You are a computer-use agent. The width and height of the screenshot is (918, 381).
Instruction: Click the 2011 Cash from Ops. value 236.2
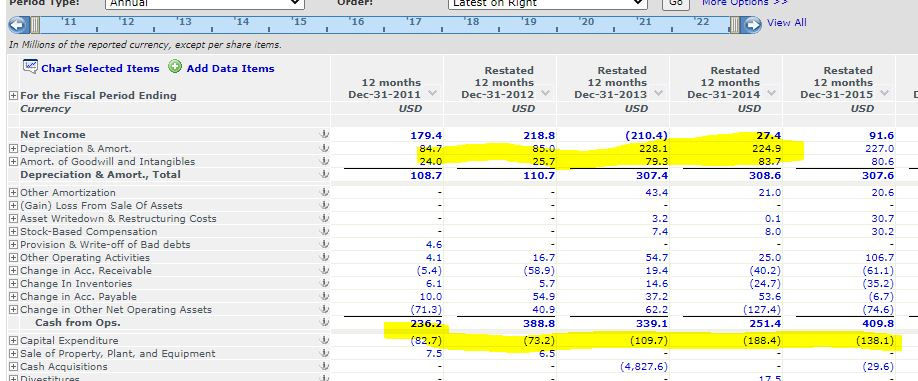[x=426, y=323]
